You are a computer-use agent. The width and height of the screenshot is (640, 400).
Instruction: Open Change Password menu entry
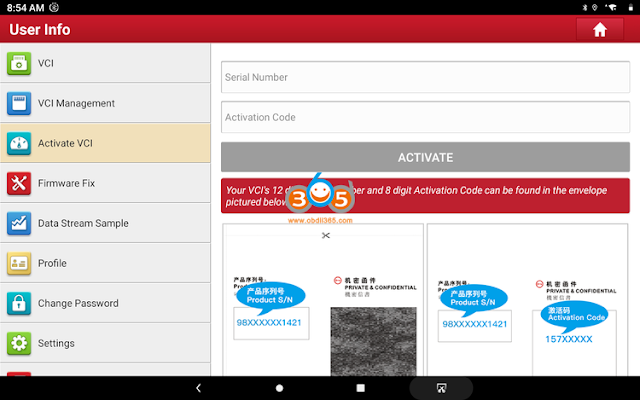pos(105,303)
